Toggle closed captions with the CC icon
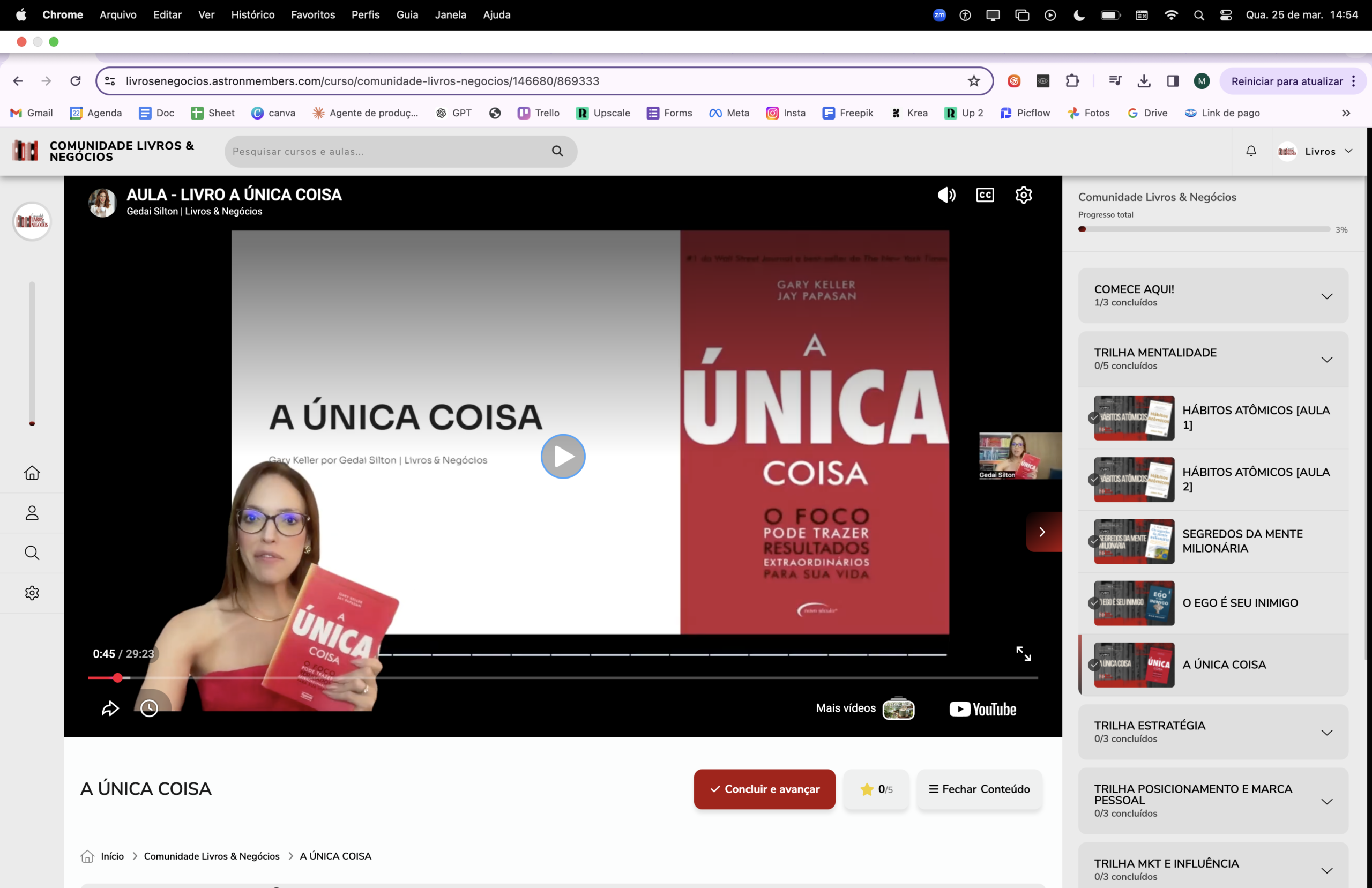The width and height of the screenshot is (1372, 888). [985, 195]
